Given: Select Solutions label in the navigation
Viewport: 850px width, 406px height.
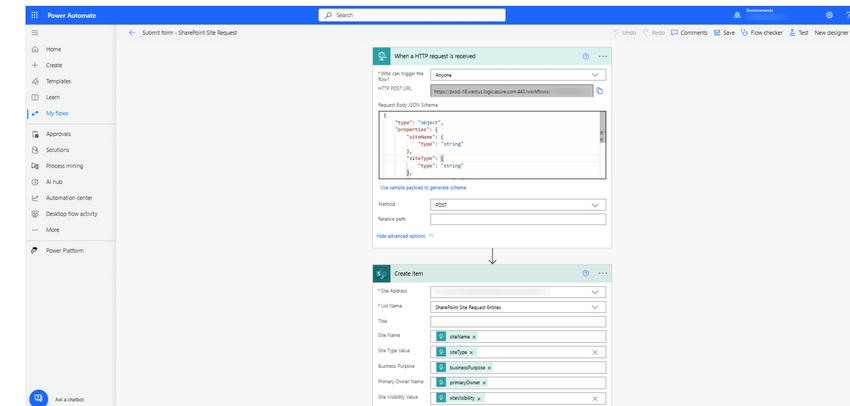Looking at the screenshot, I should pyautogui.click(x=57, y=150).
